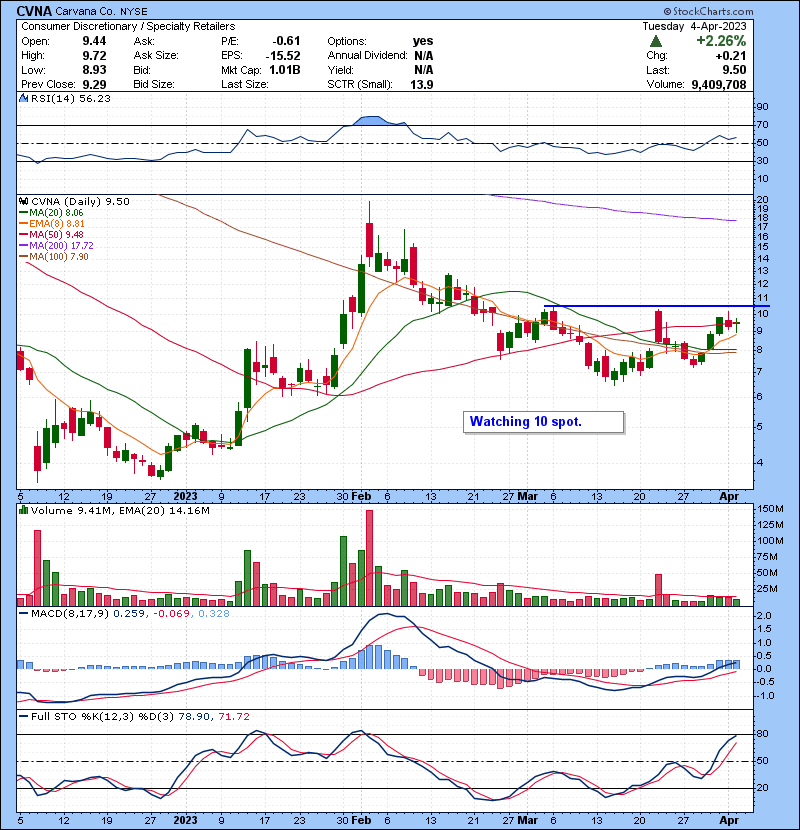The height and width of the screenshot is (830, 800).
Task: Click the 2.0 MACD axis label
Action: [765, 616]
